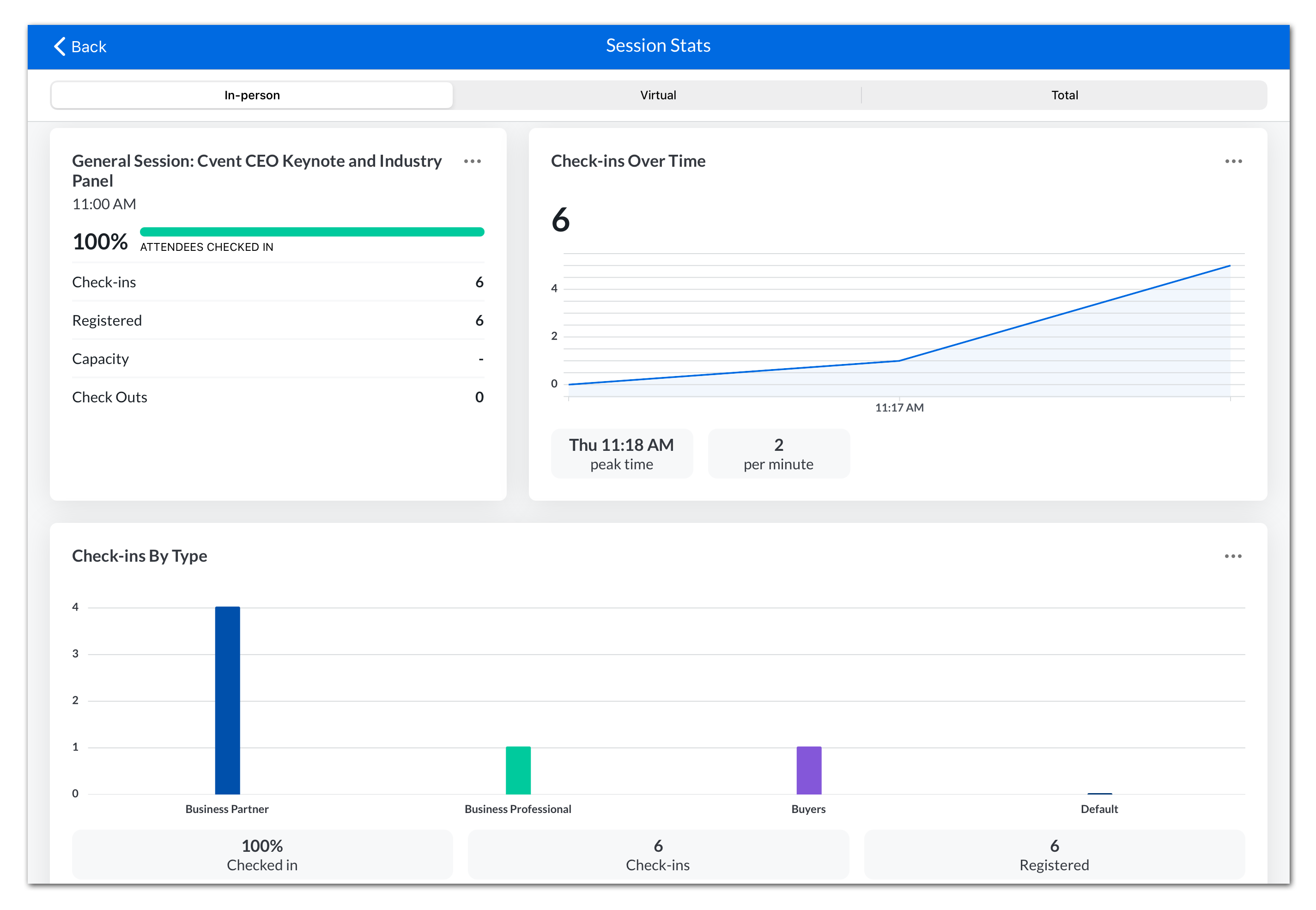Click the session title General Session: Cvent CEO Keynote

click(x=256, y=170)
